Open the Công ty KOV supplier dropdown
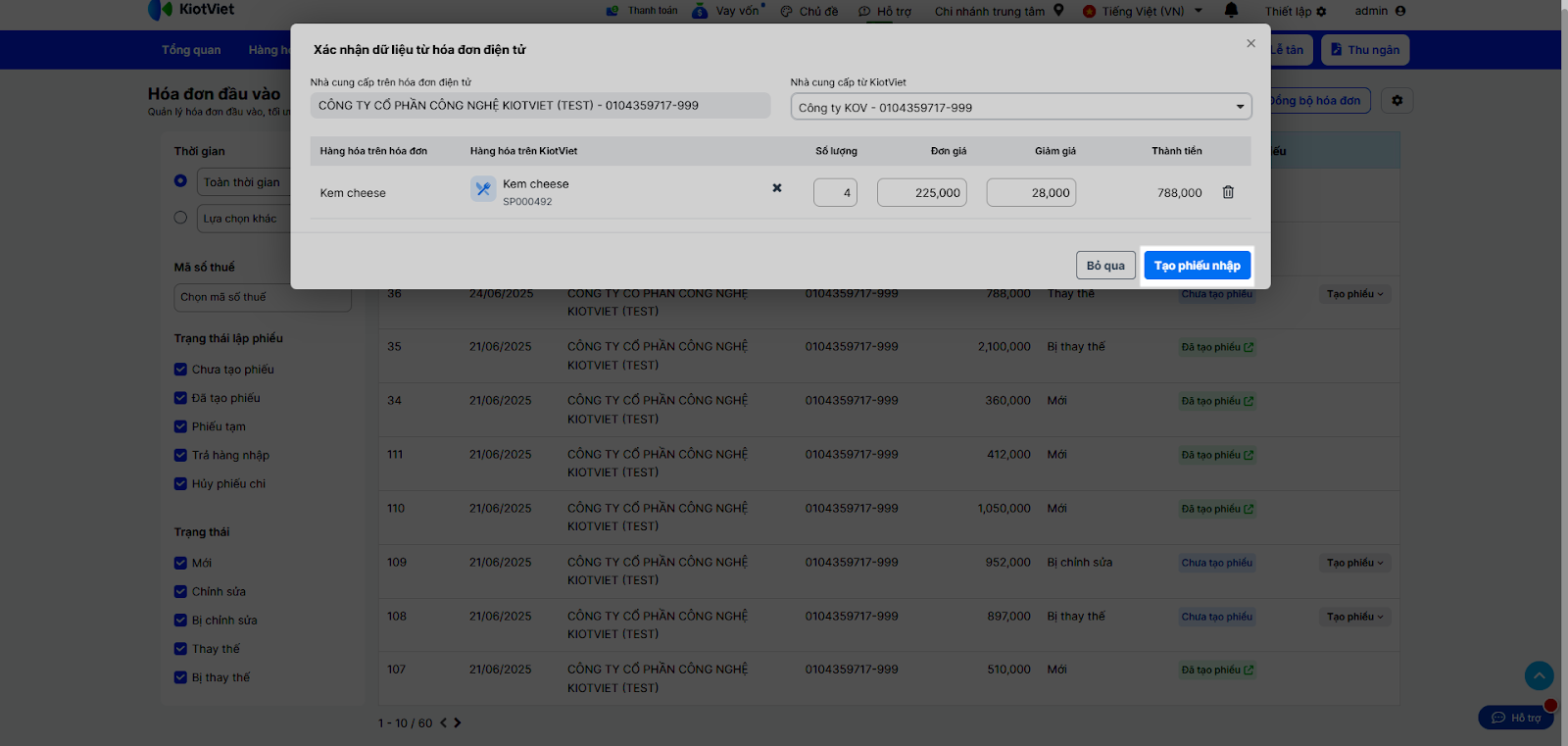Image resolution: width=1568 pixels, height=746 pixels. [x=1021, y=107]
